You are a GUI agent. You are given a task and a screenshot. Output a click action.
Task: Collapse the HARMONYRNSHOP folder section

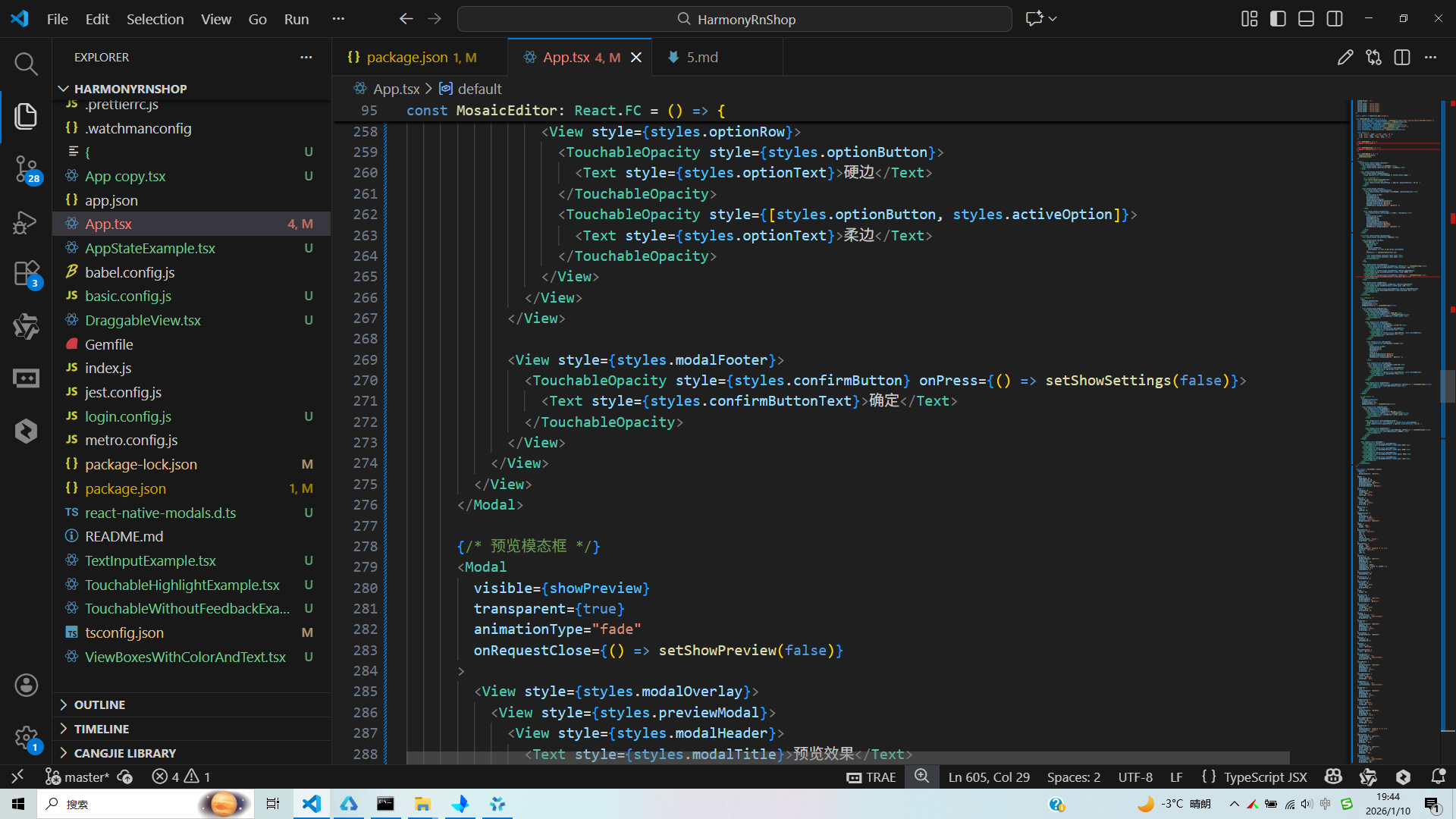click(130, 89)
